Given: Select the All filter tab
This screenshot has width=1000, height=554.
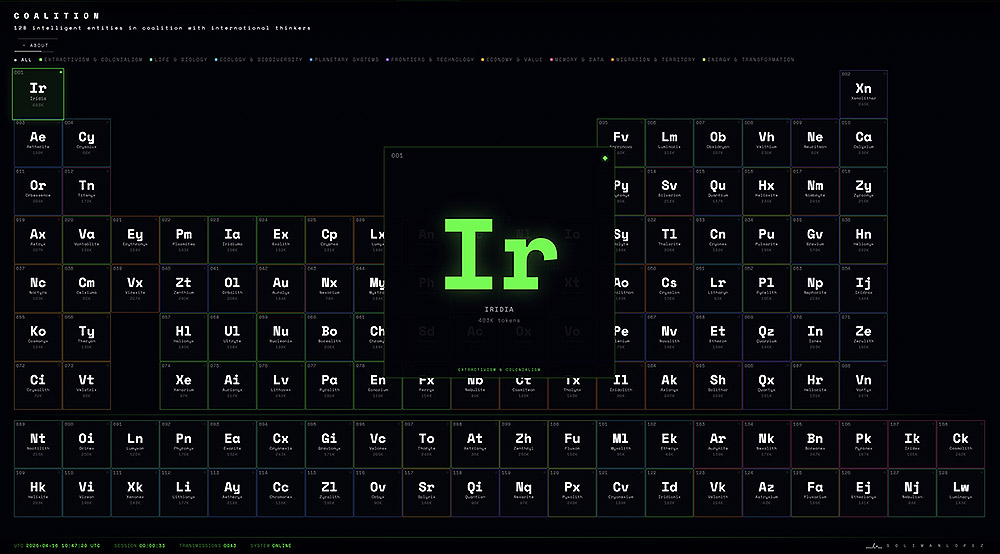Looking at the screenshot, I should pyautogui.click(x=24, y=60).
